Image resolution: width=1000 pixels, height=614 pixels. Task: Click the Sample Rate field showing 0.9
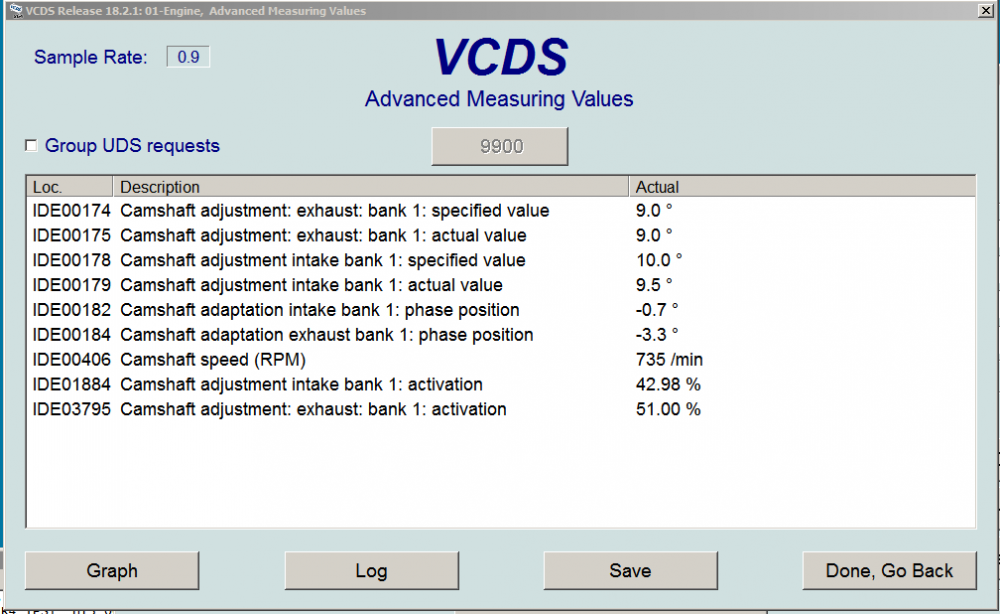(x=186, y=56)
